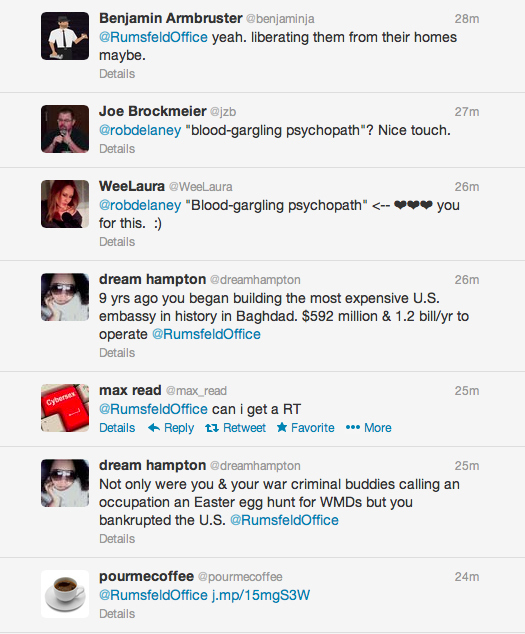Expand Details under Joe Brockmeier's tweet
The width and height of the screenshot is (525, 634).
[117, 149]
